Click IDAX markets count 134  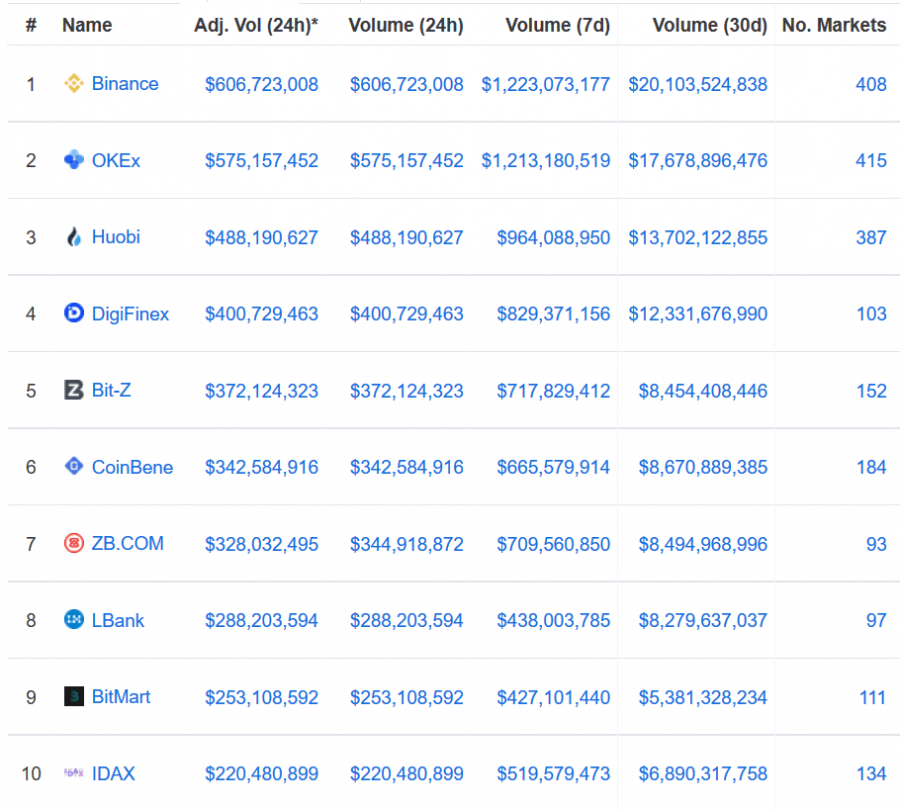871,774
